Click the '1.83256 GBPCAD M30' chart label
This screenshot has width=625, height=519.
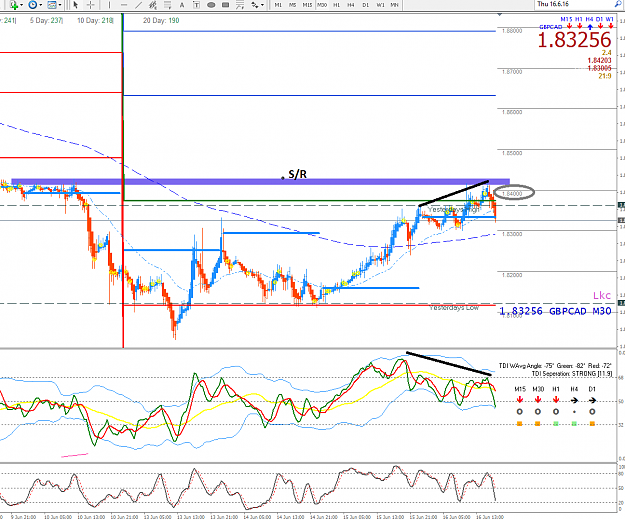[556, 311]
